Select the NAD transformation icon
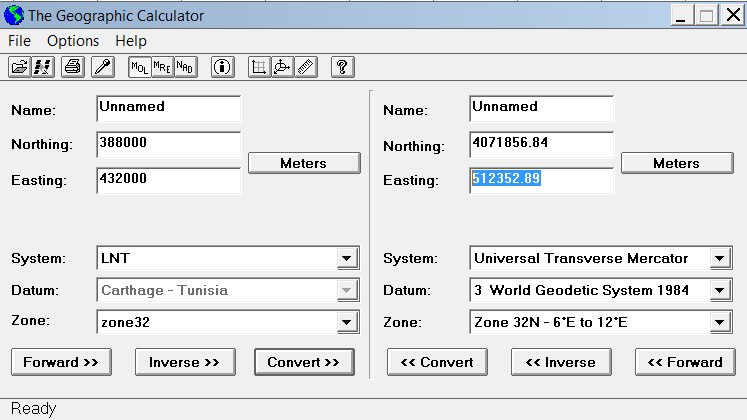The width and height of the screenshot is (747, 420). tap(185, 67)
